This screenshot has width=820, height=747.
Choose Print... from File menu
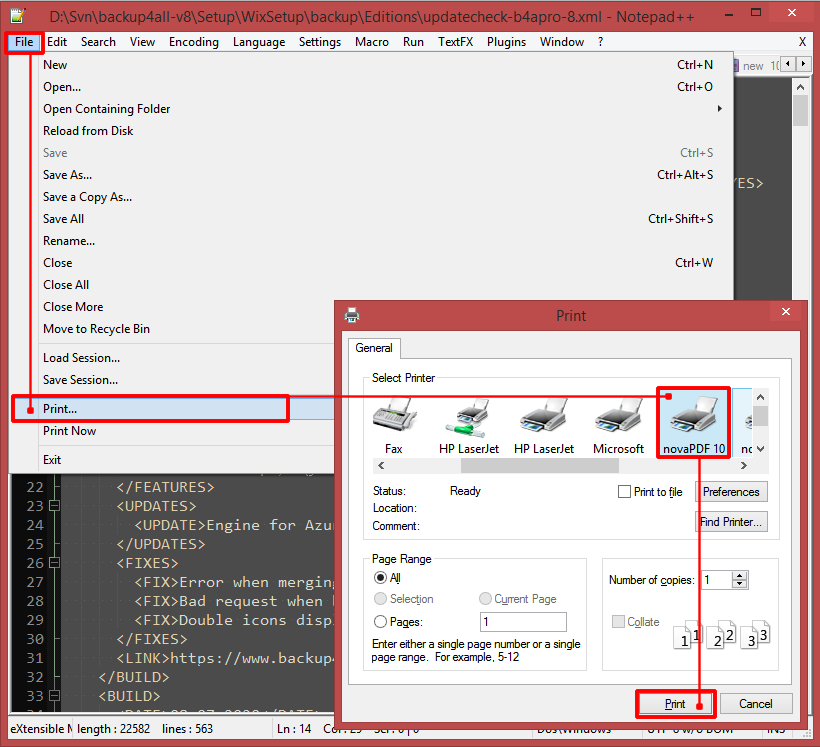(173, 409)
